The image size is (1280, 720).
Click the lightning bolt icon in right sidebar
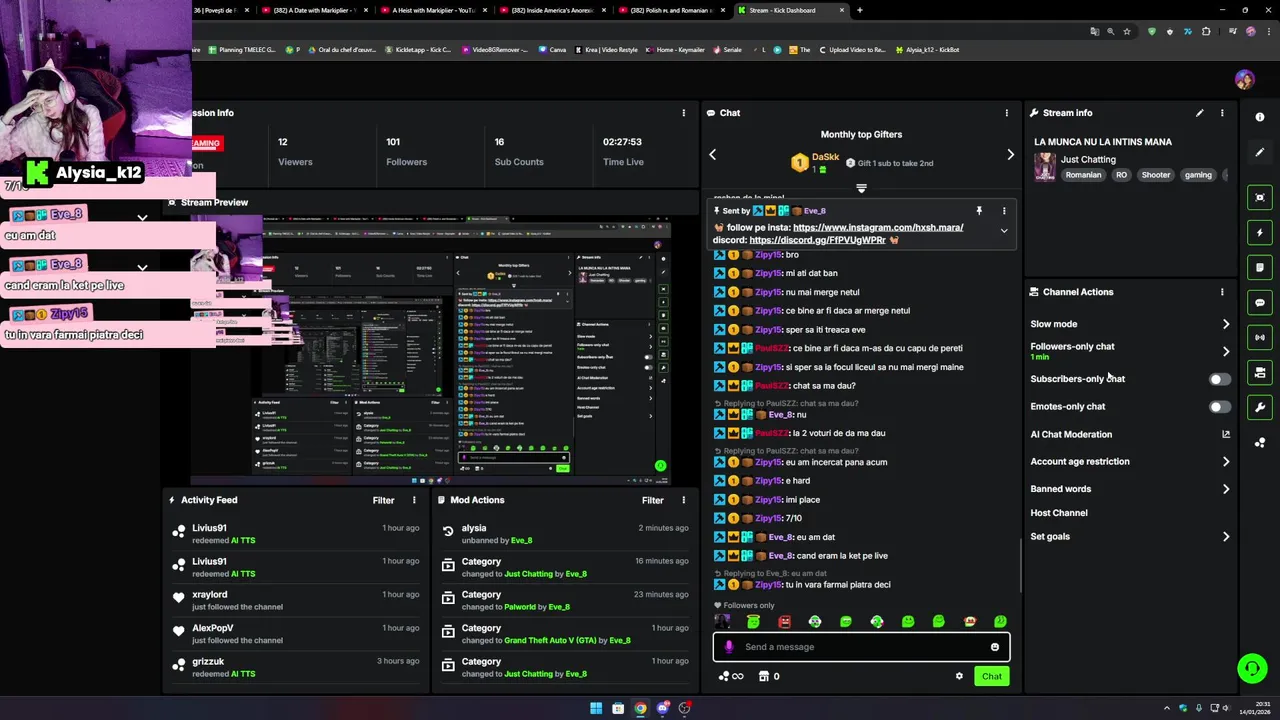point(1260,232)
